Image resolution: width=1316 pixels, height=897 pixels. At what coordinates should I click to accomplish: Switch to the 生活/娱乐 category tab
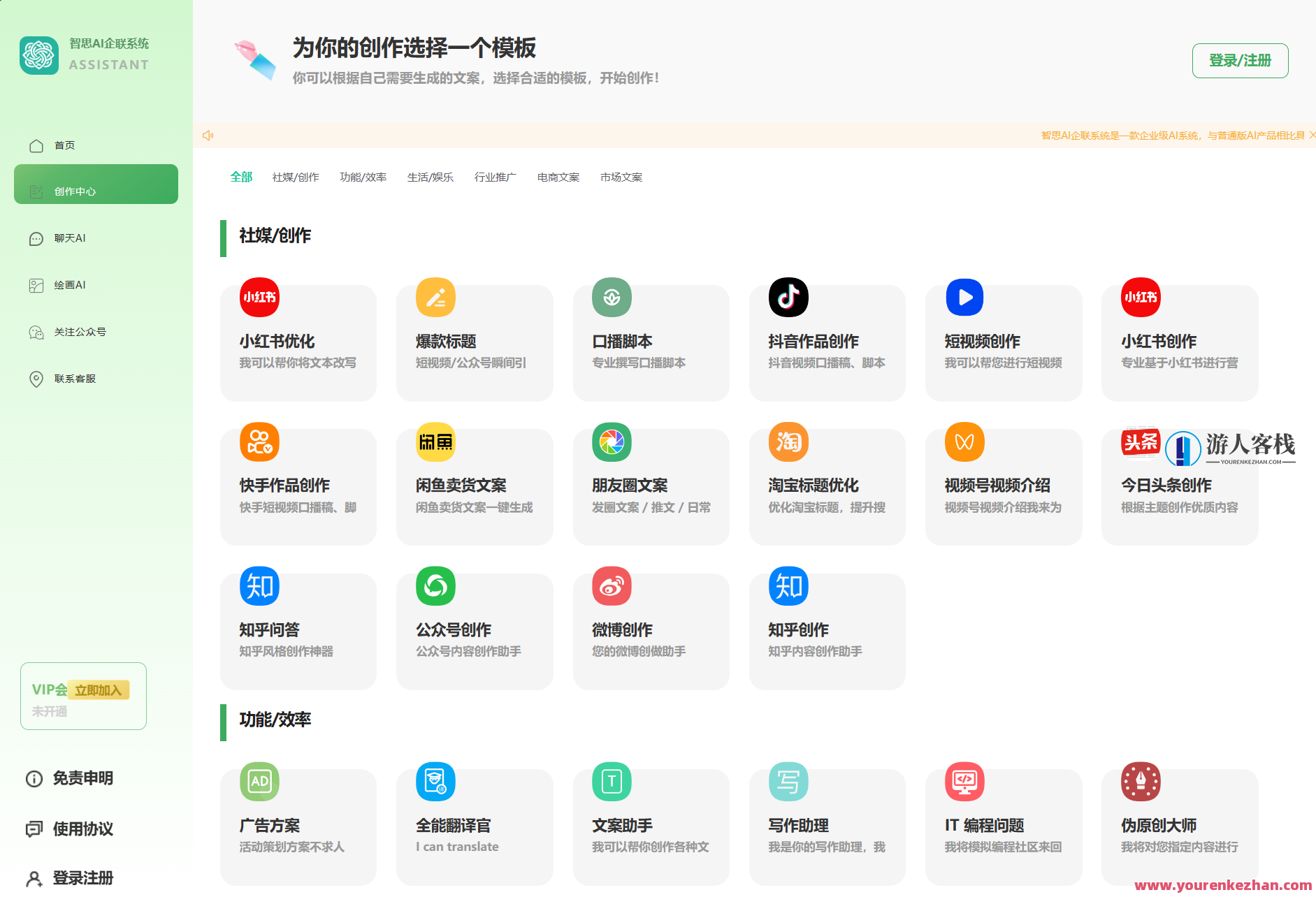click(x=431, y=177)
